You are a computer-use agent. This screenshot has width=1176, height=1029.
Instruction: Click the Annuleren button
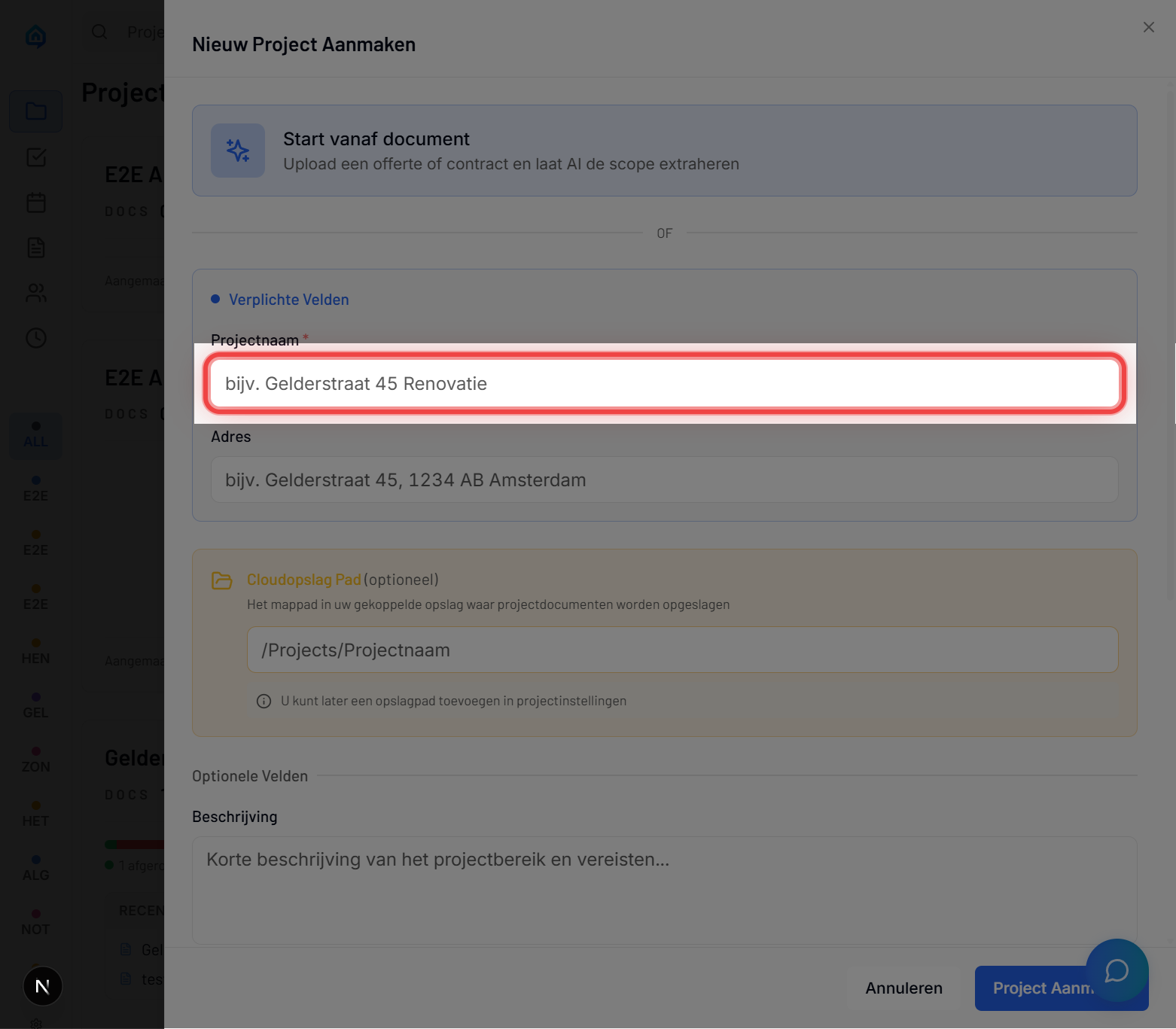[x=903, y=988]
